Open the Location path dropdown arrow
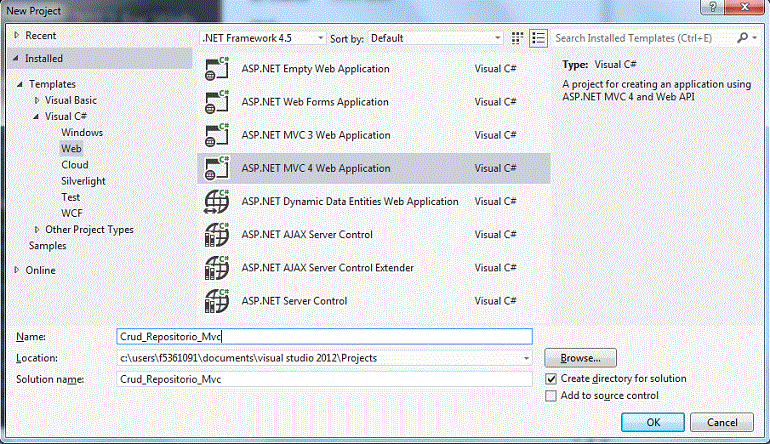The width and height of the screenshot is (770, 444). [526, 358]
